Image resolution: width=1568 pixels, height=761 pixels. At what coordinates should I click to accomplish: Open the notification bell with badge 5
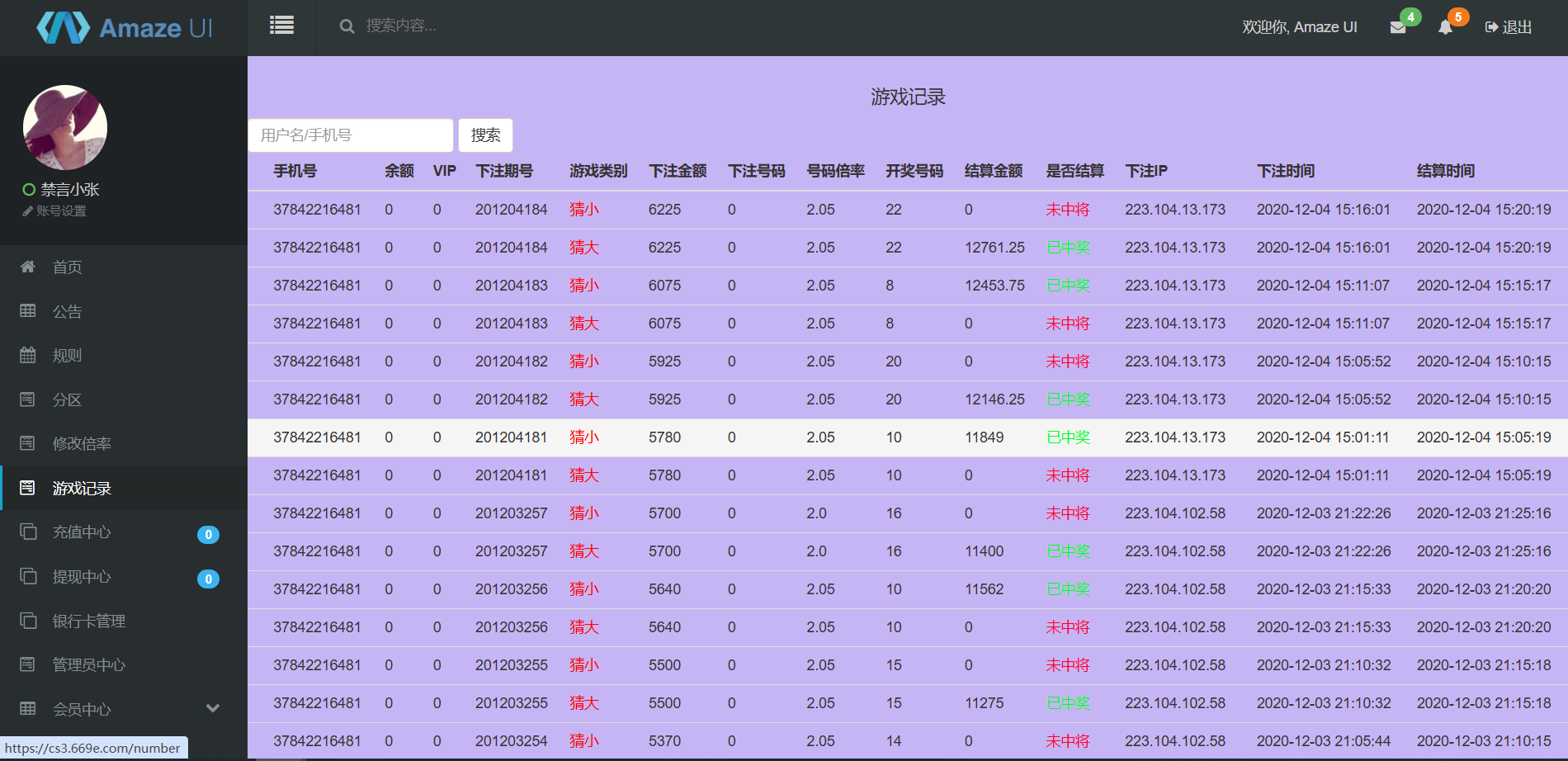[1445, 27]
